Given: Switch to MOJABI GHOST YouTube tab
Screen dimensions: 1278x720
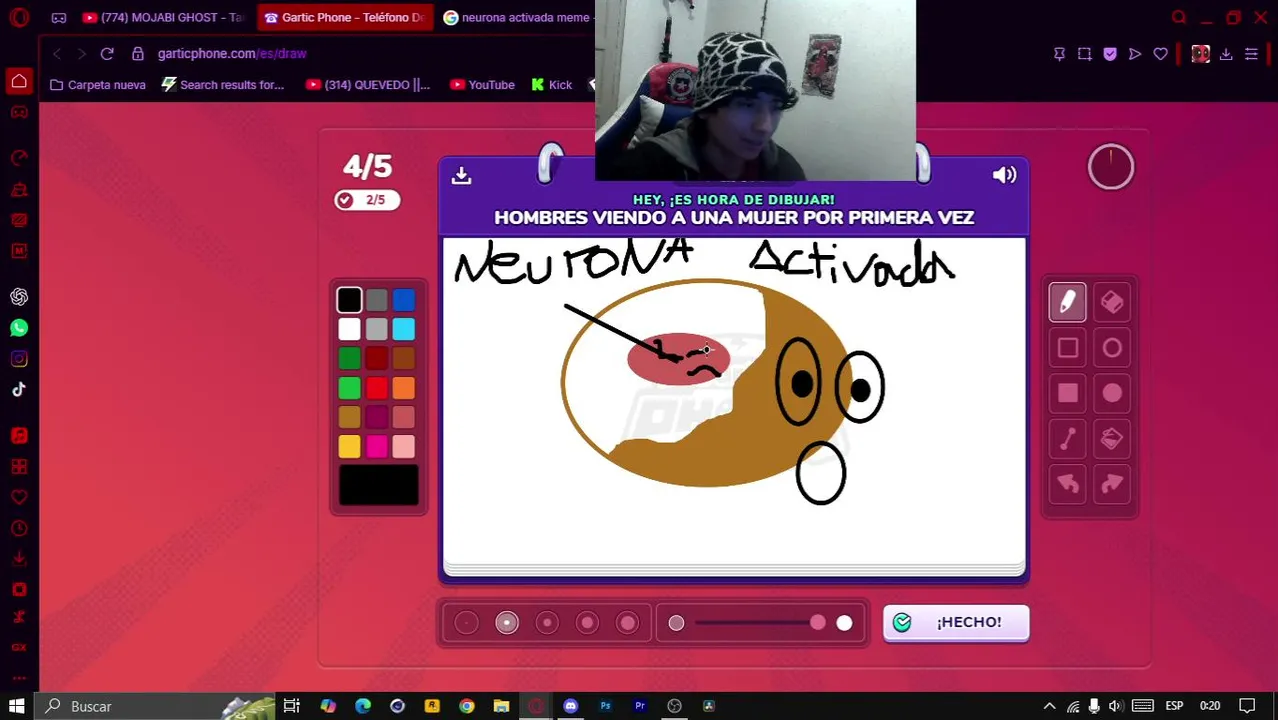Looking at the screenshot, I should pos(162,17).
